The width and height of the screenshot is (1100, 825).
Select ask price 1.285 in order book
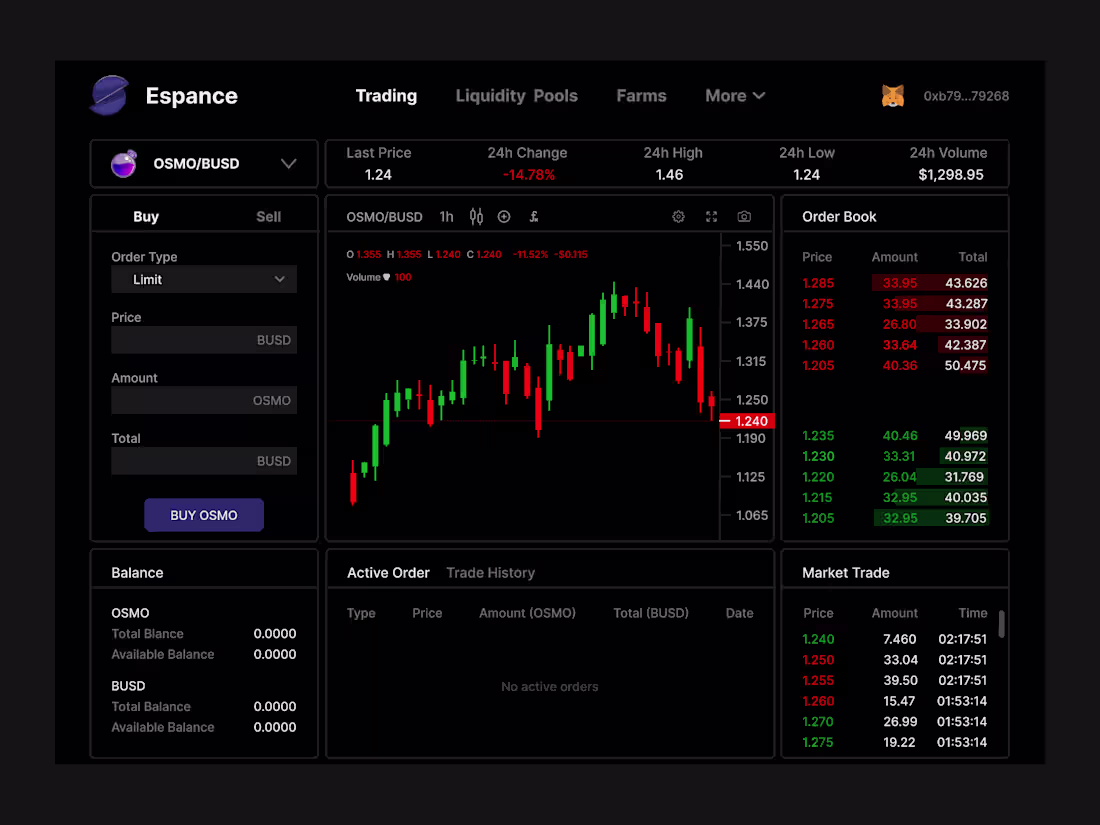click(x=818, y=283)
